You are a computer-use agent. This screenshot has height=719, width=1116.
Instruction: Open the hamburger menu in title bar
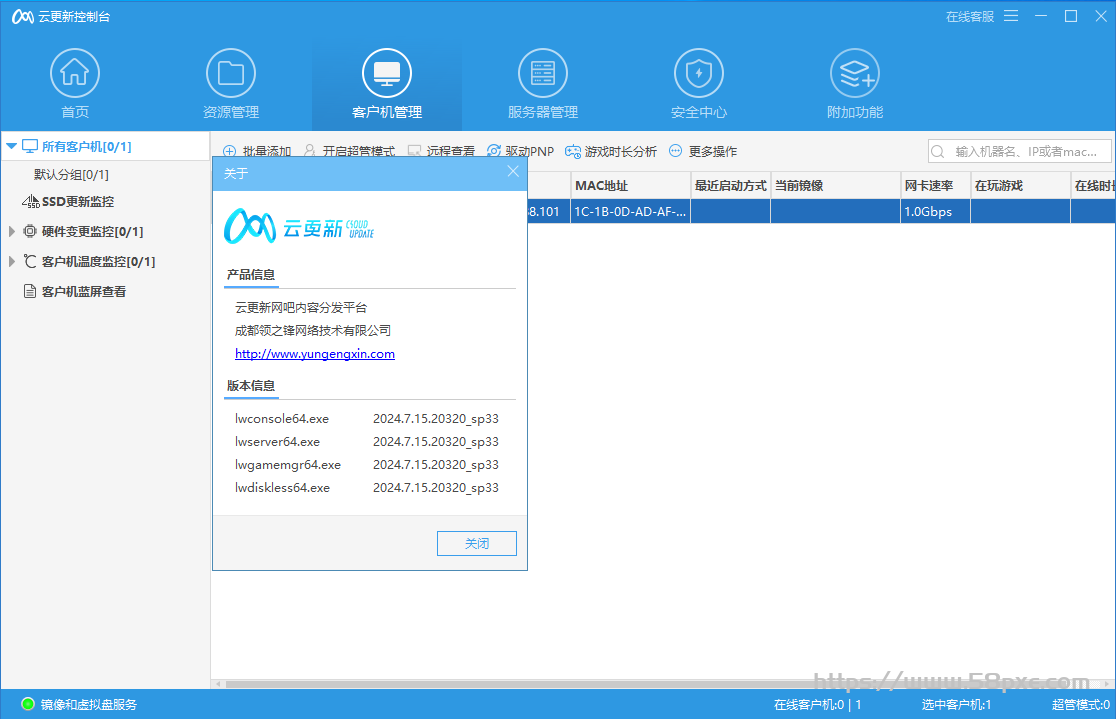click(1011, 16)
